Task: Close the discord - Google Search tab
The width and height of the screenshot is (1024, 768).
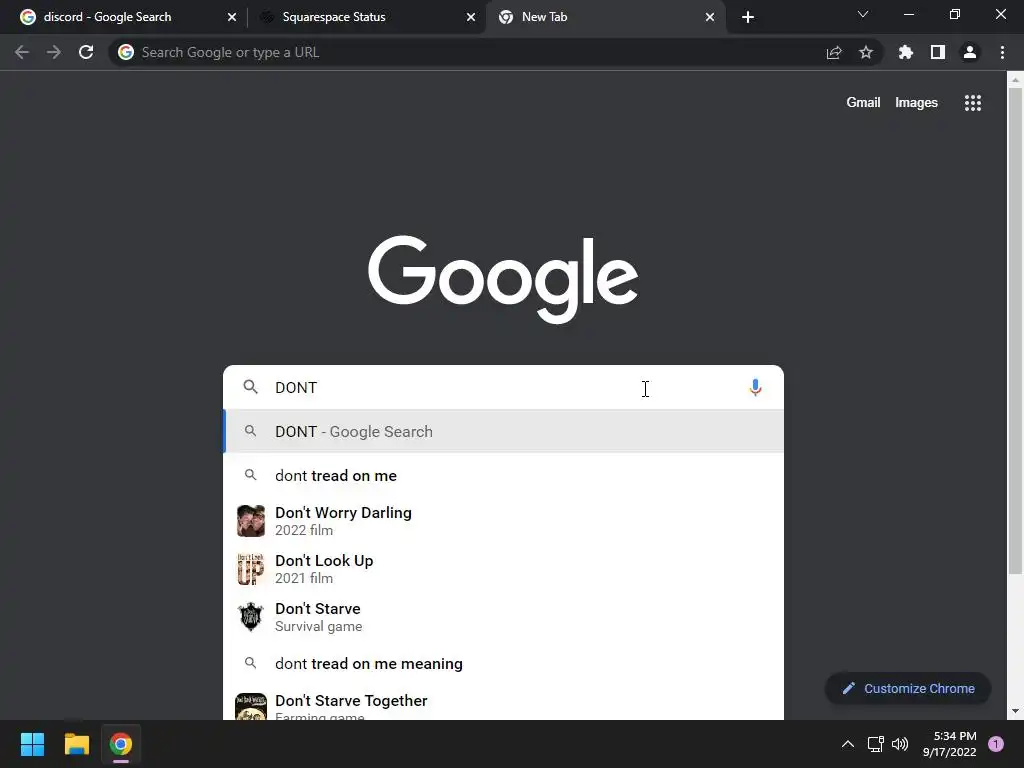Action: click(232, 17)
